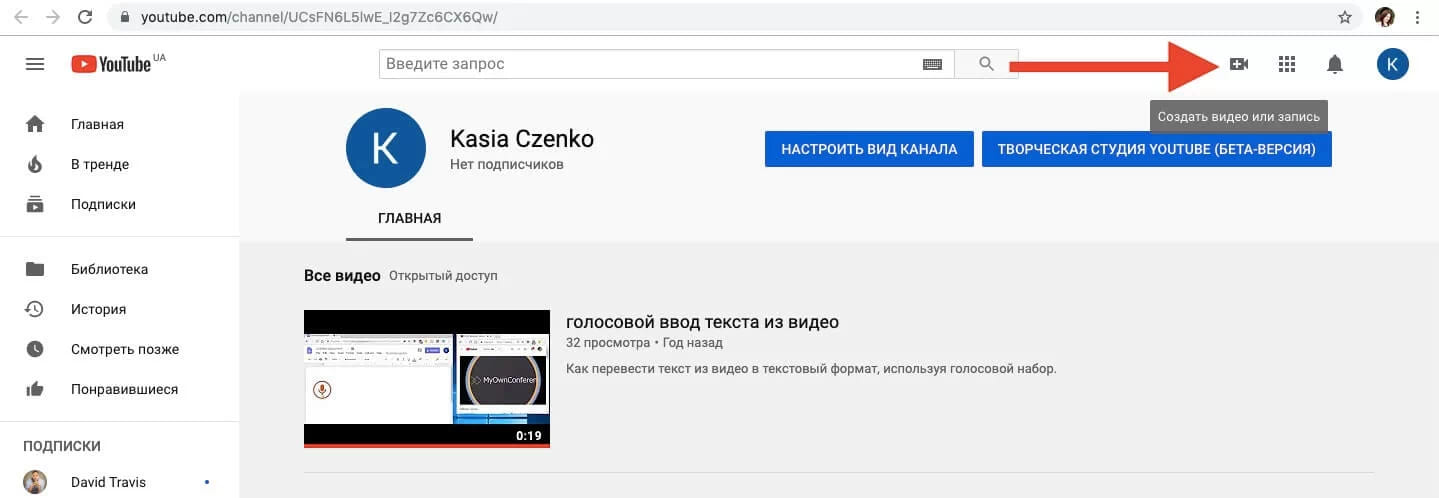Click ТВОРЧЕСКАЯ СТУДИЯ YOUTUBE button

[x=1157, y=149]
